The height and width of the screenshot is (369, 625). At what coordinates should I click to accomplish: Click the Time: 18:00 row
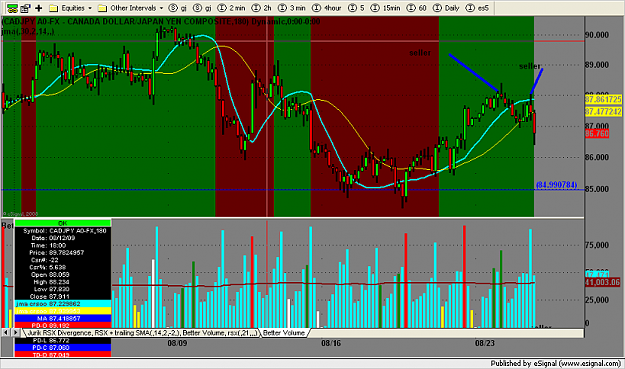click(63, 245)
